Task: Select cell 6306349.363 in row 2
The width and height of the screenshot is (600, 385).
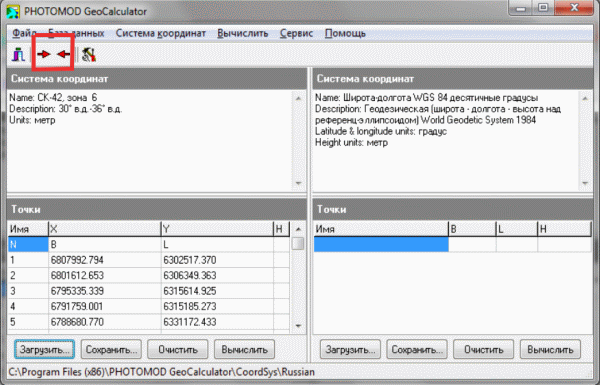Action: click(x=217, y=275)
